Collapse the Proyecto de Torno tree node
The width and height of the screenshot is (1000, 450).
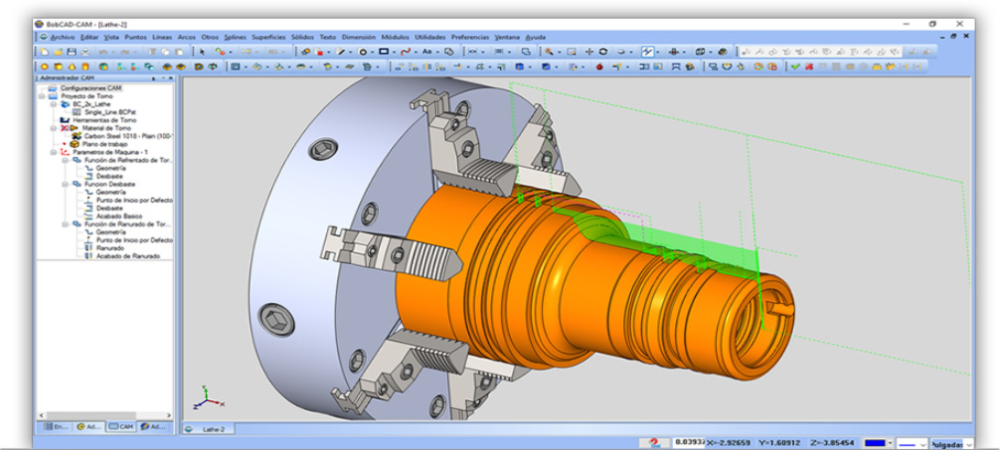click(41, 96)
